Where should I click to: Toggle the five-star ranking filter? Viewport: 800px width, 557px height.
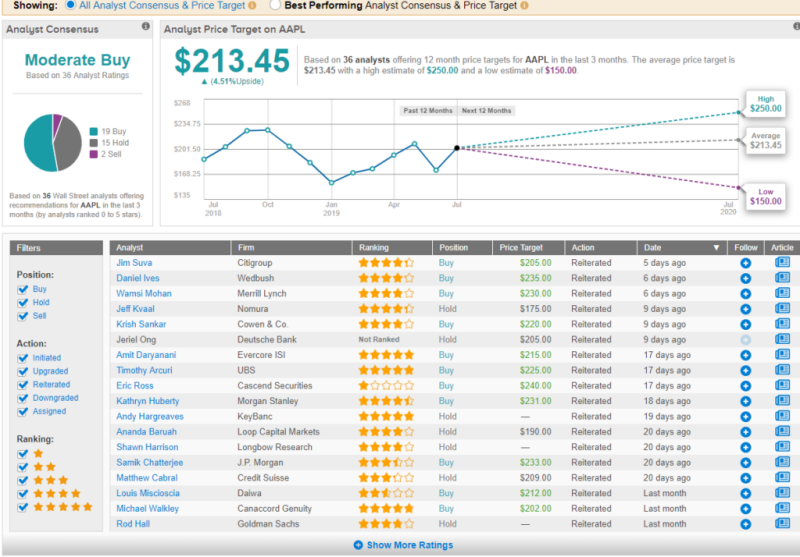pyautogui.click(x=22, y=507)
